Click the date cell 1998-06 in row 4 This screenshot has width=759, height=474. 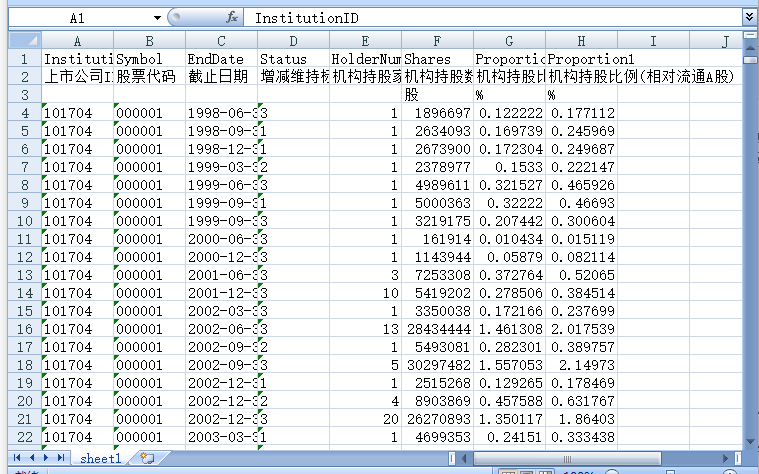[221, 113]
